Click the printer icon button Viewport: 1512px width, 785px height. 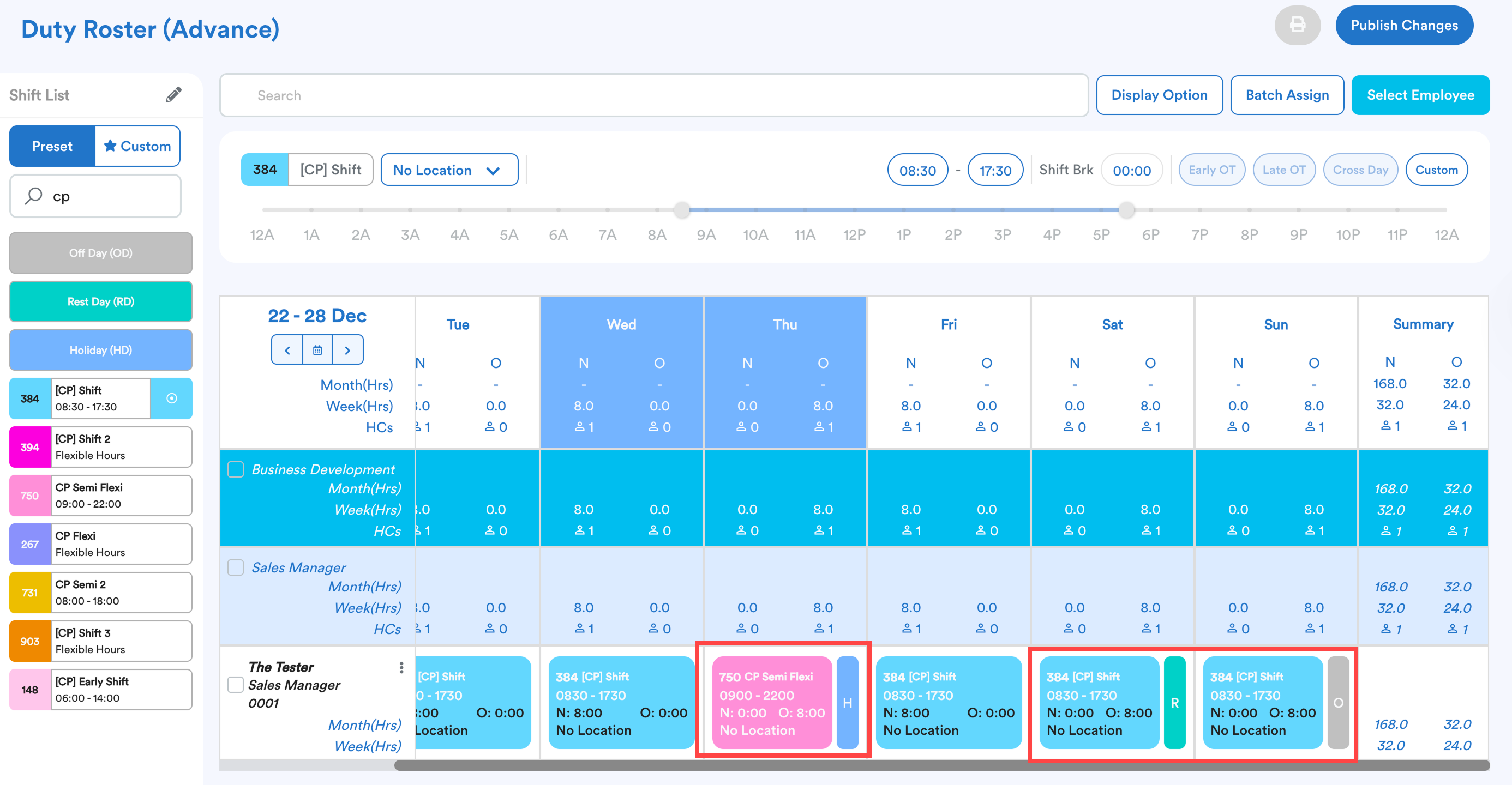point(1297,25)
